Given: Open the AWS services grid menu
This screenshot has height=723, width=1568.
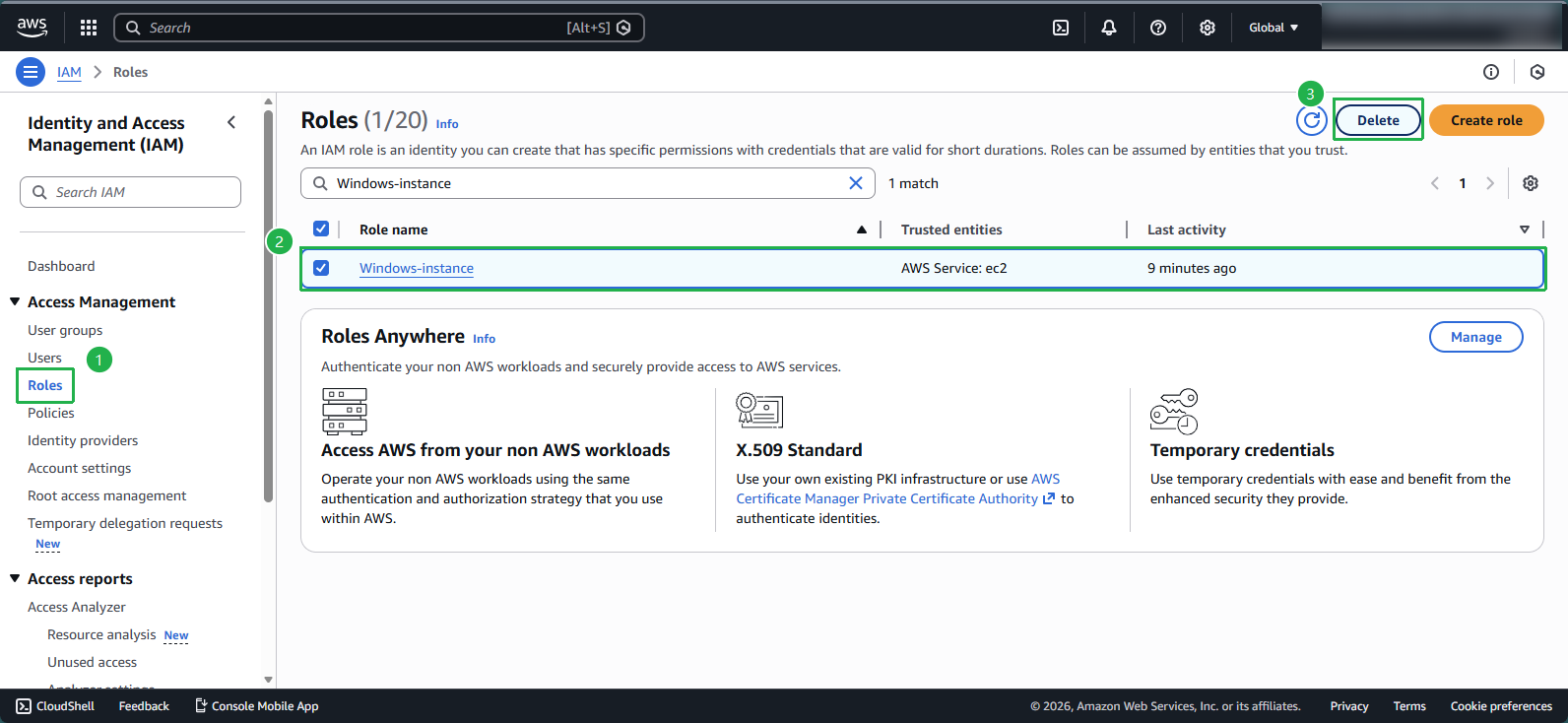Looking at the screenshot, I should pos(89,28).
